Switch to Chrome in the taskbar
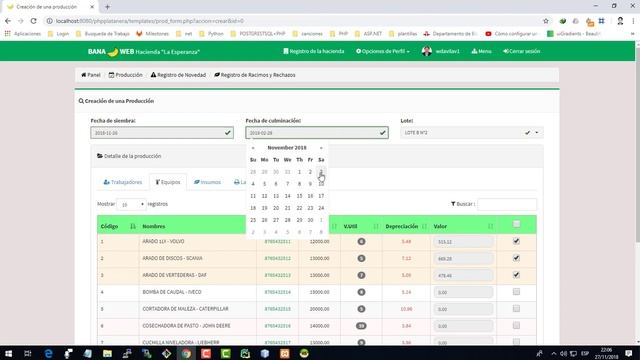The image size is (640, 360). (x=186, y=353)
